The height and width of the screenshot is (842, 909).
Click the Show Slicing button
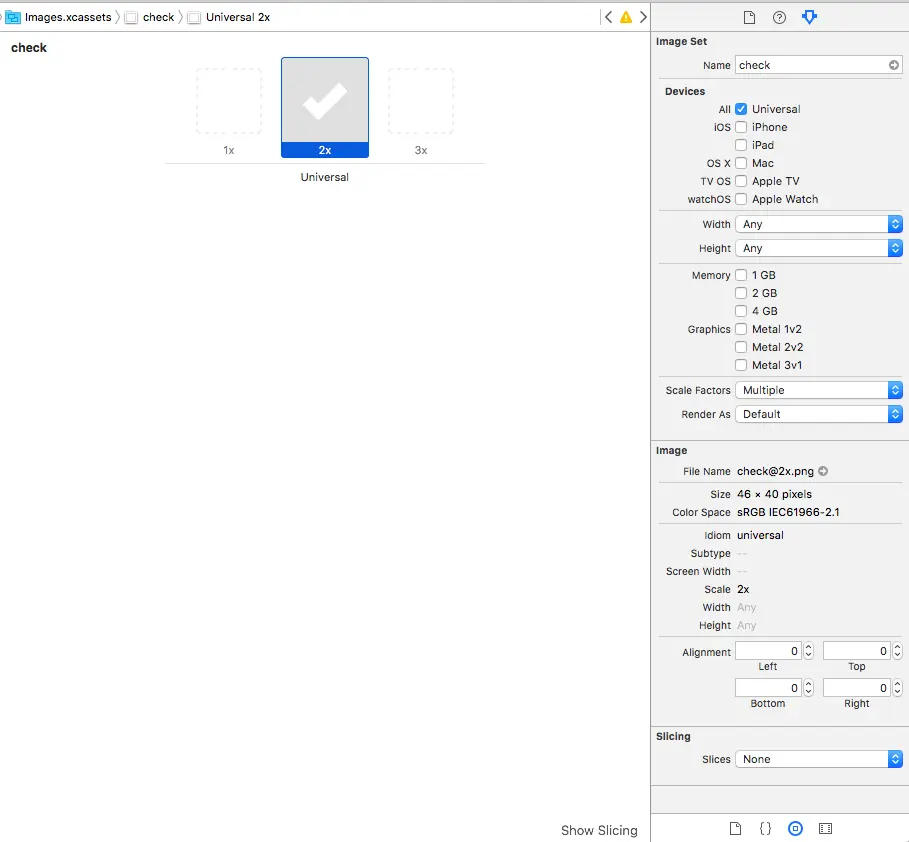coord(599,830)
